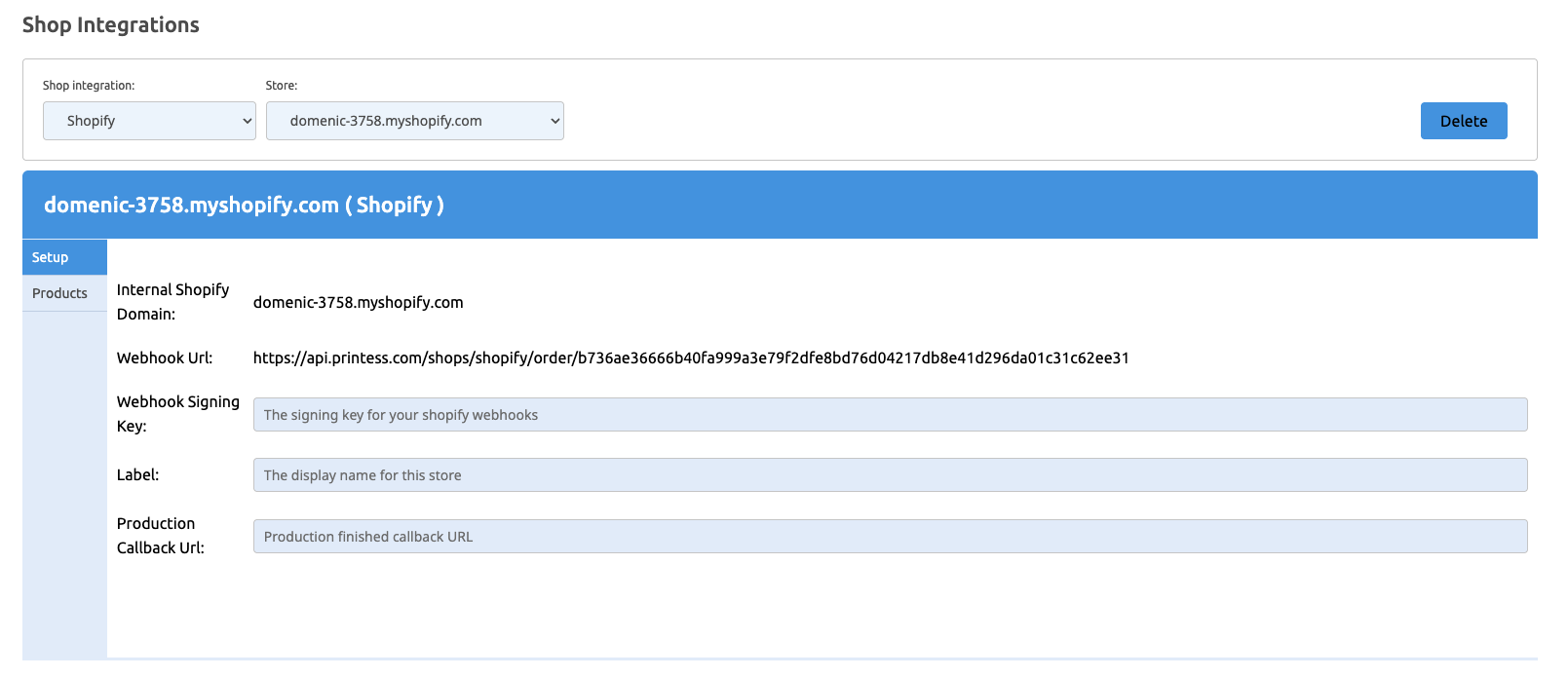Viewport: 1568px width, 677px height.
Task: Focus the Label input field
Action: pyautogui.click(x=890, y=474)
